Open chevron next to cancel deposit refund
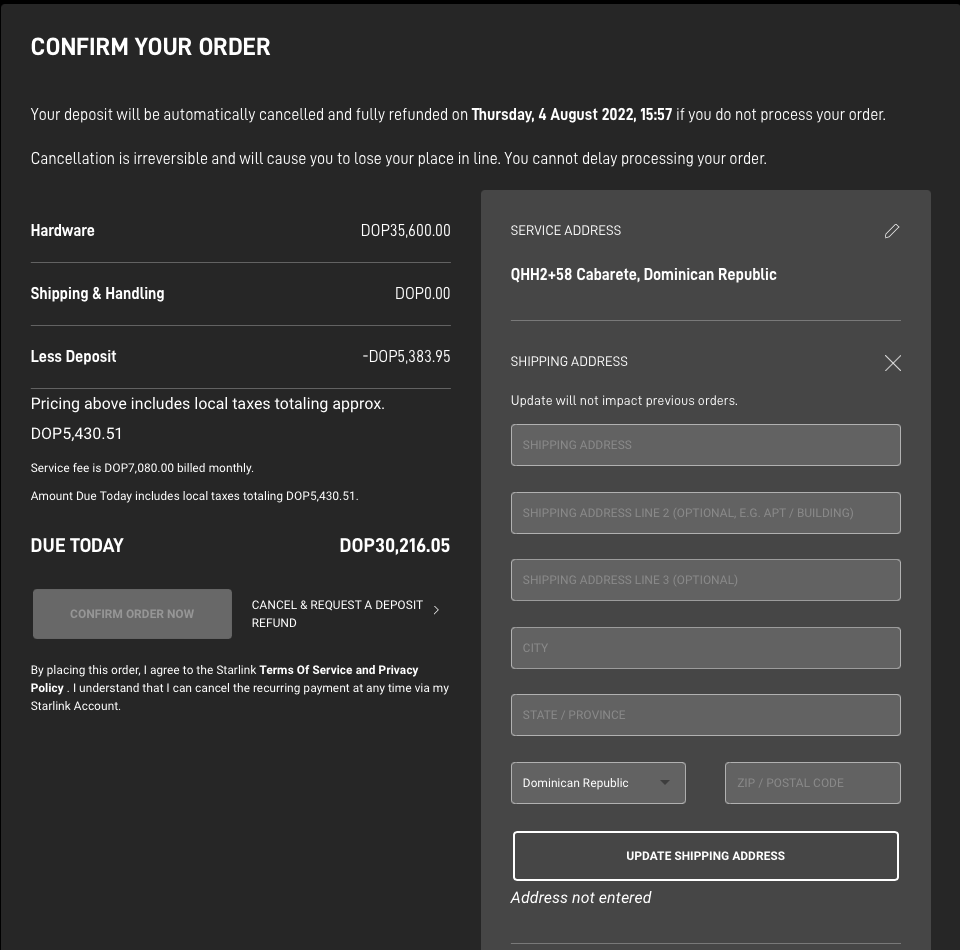The width and height of the screenshot is (960, 950). tap(436, 610)
